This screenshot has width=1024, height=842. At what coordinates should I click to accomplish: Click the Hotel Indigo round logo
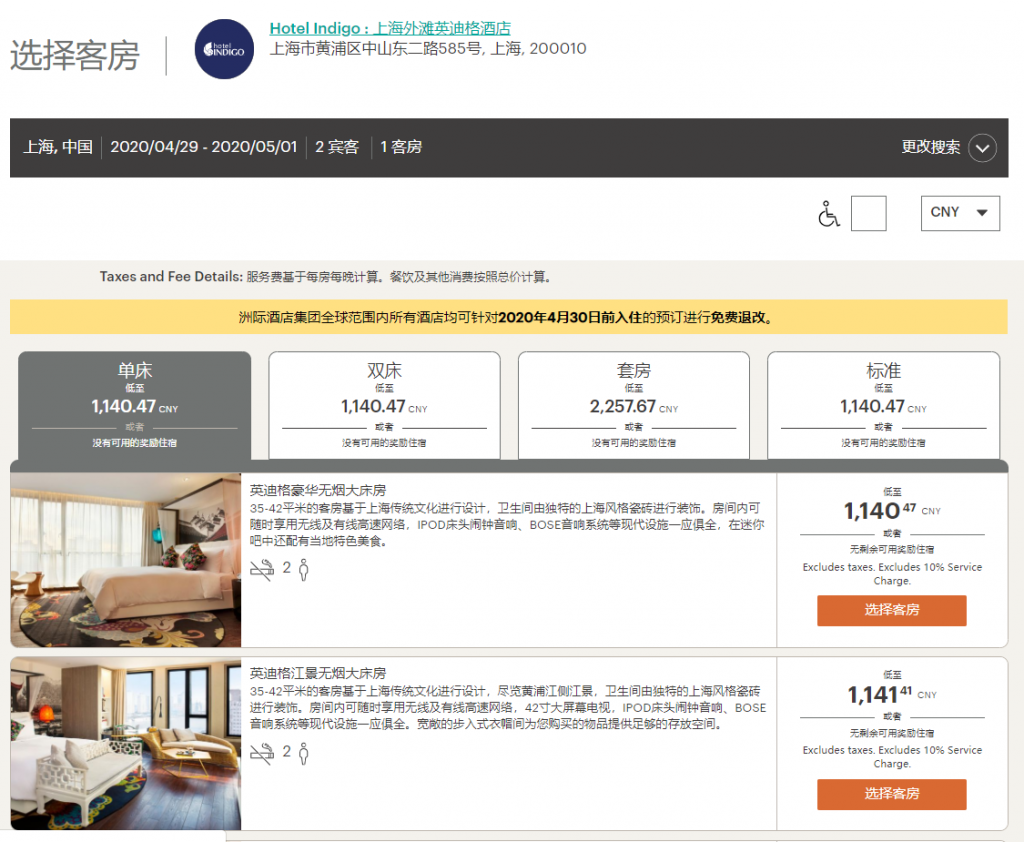[224, 49]
